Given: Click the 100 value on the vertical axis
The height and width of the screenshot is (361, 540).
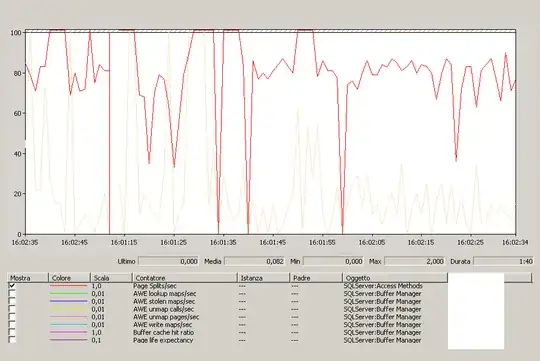Looking at the screenshot, I should [x=16, y=33].
